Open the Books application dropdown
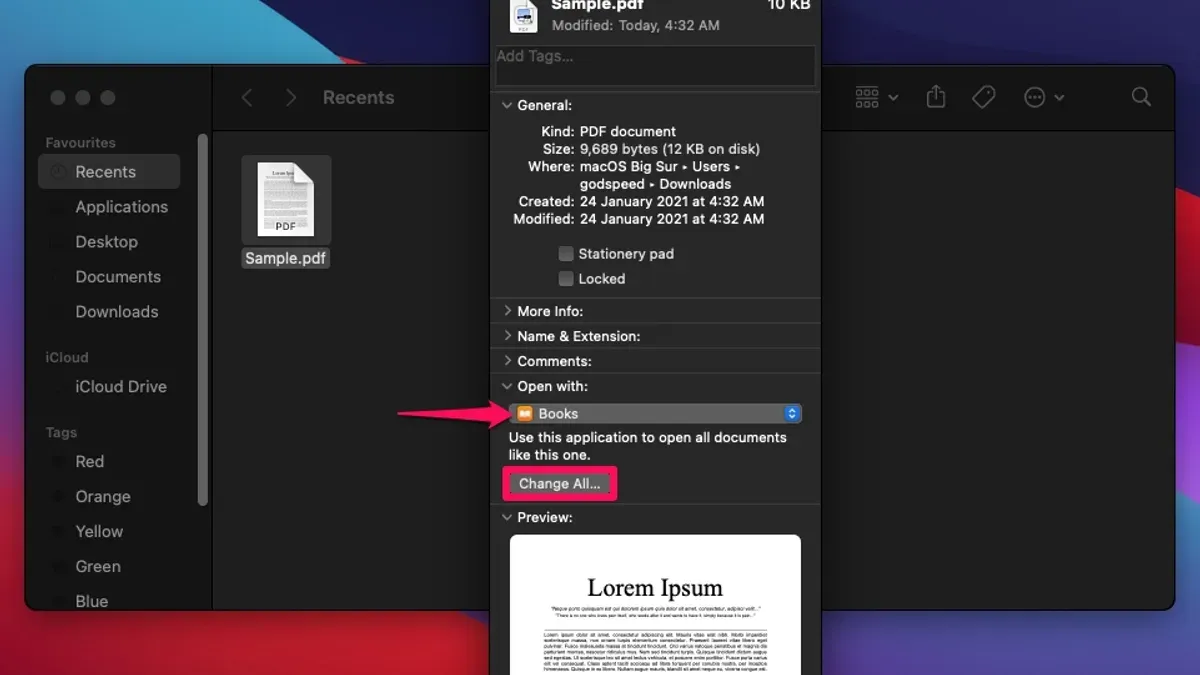The height and width of the screenshot is (675, 1200). 655,414
